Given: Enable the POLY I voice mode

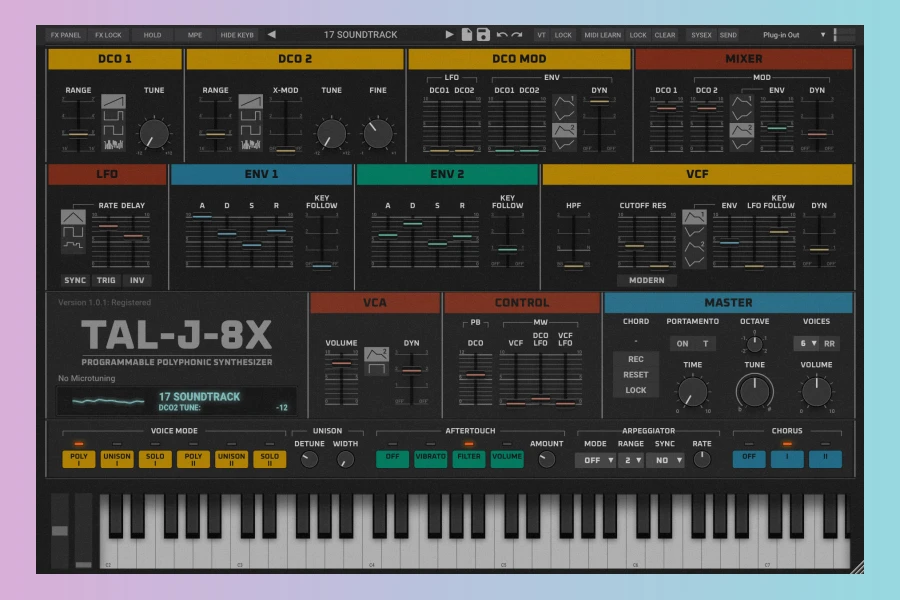Looking at the screenshot, I should [78, 459].
